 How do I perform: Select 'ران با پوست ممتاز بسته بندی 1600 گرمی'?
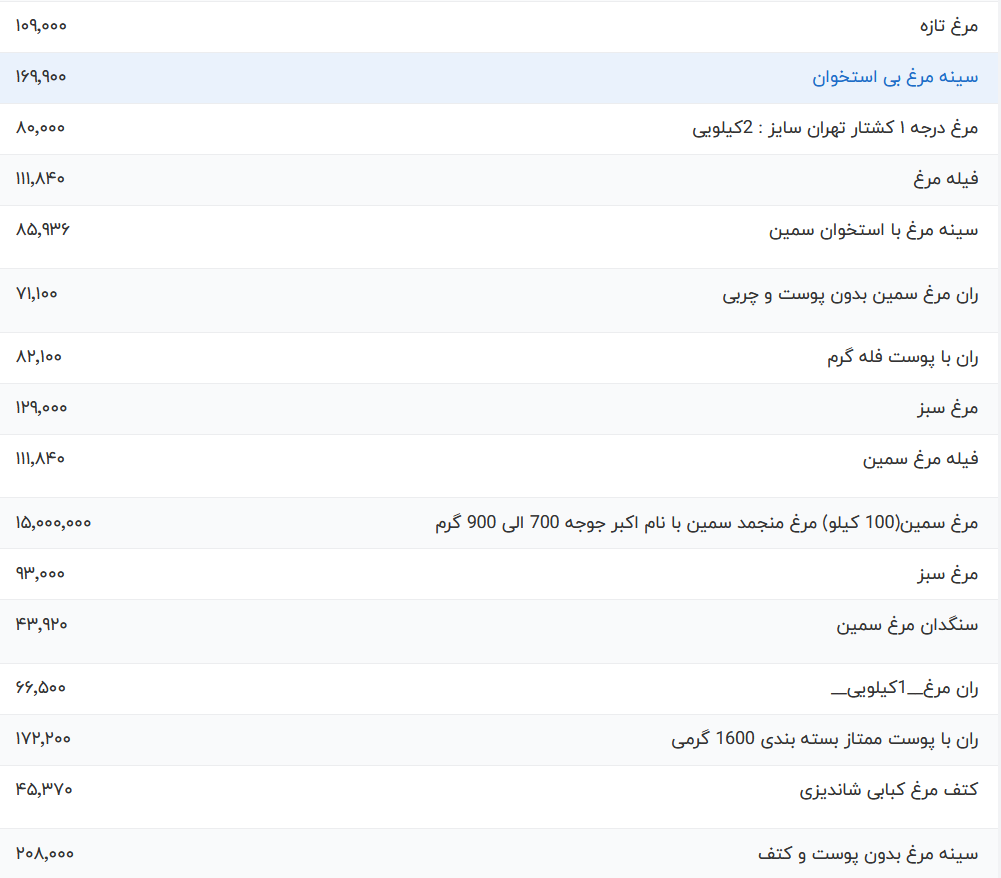(x=824, y=739)
